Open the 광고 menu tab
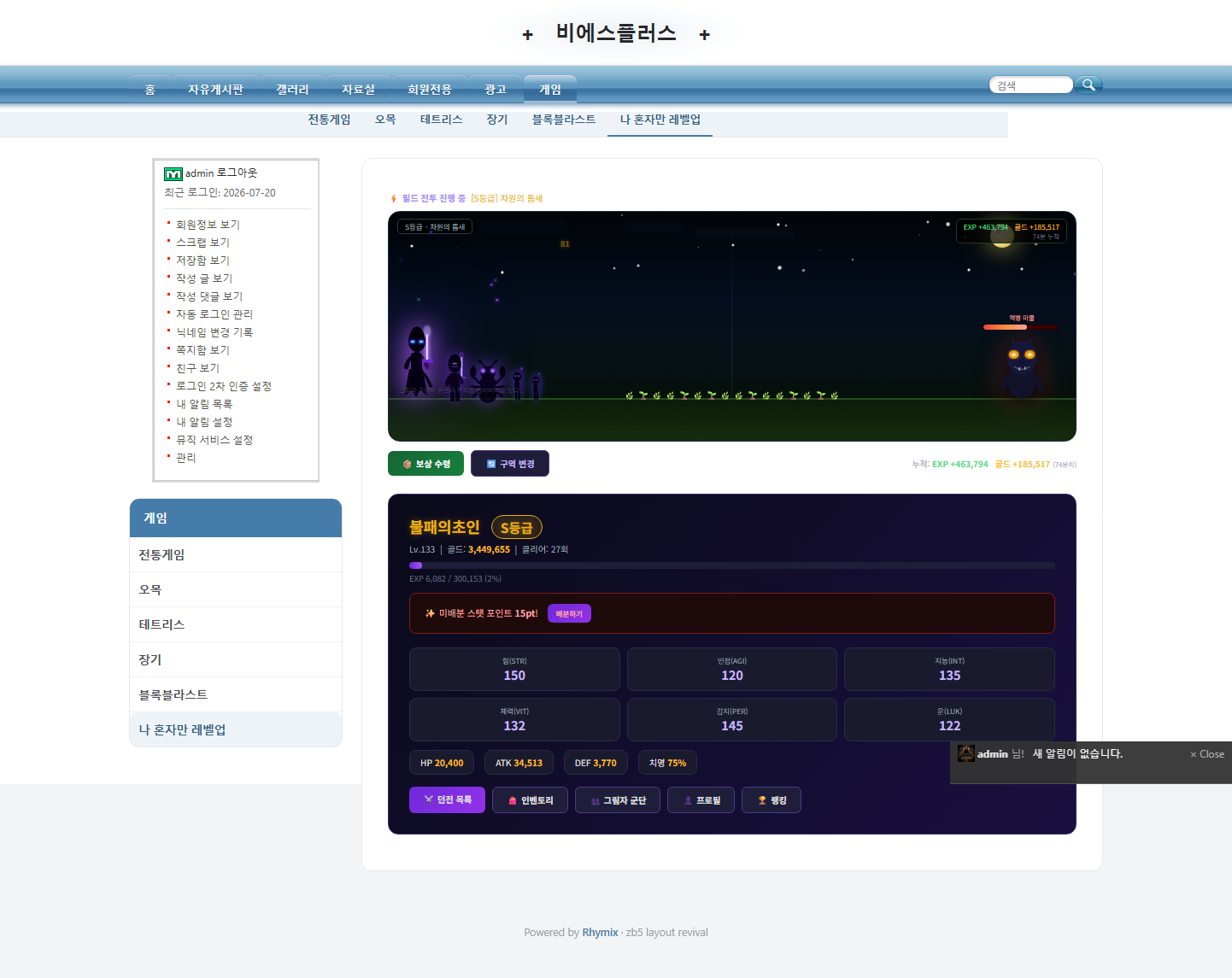This screenshot has width=1232, height=978. tap(496, 90)
